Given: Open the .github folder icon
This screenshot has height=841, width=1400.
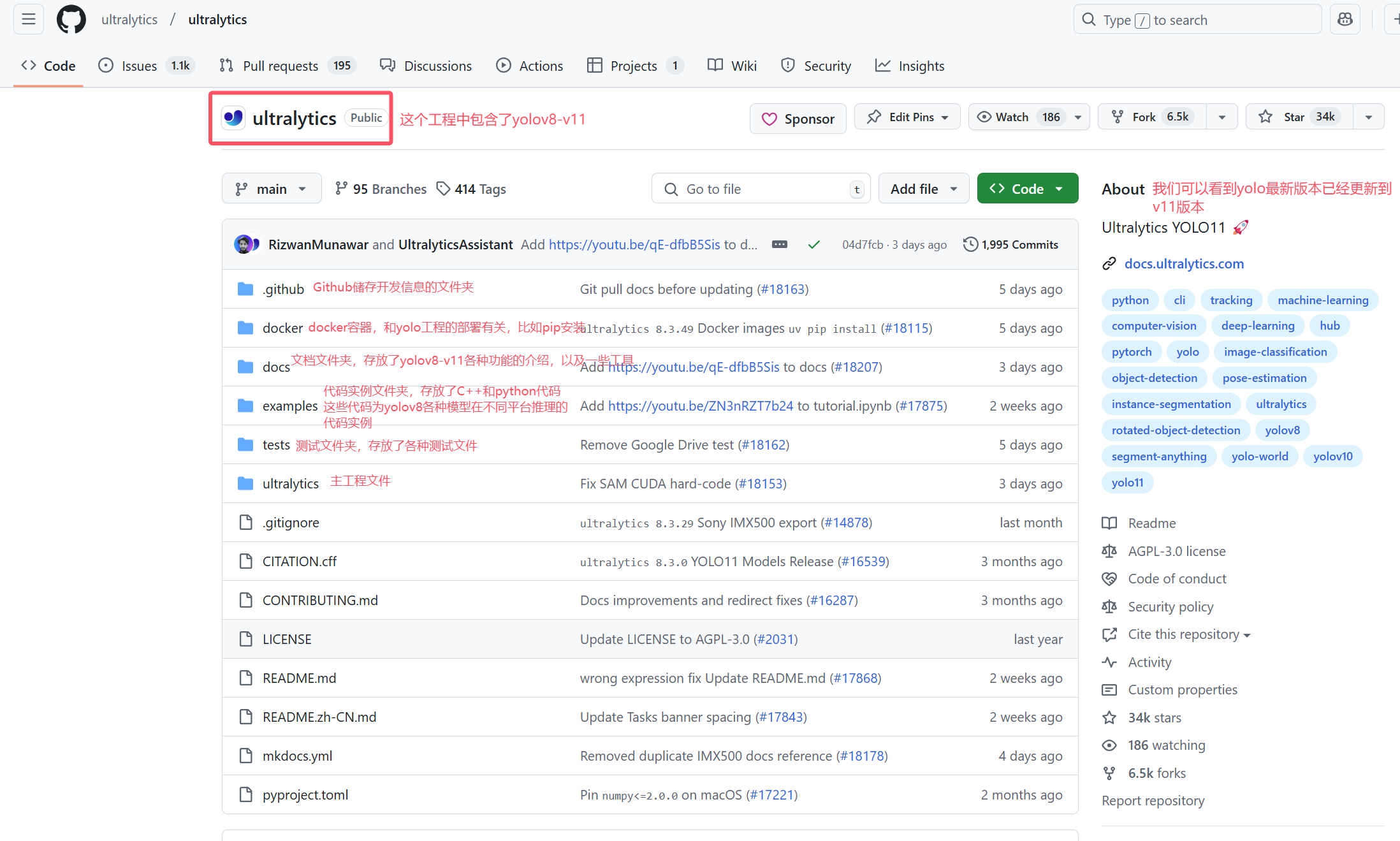Looking at the screenshot, I should (245, 289).
